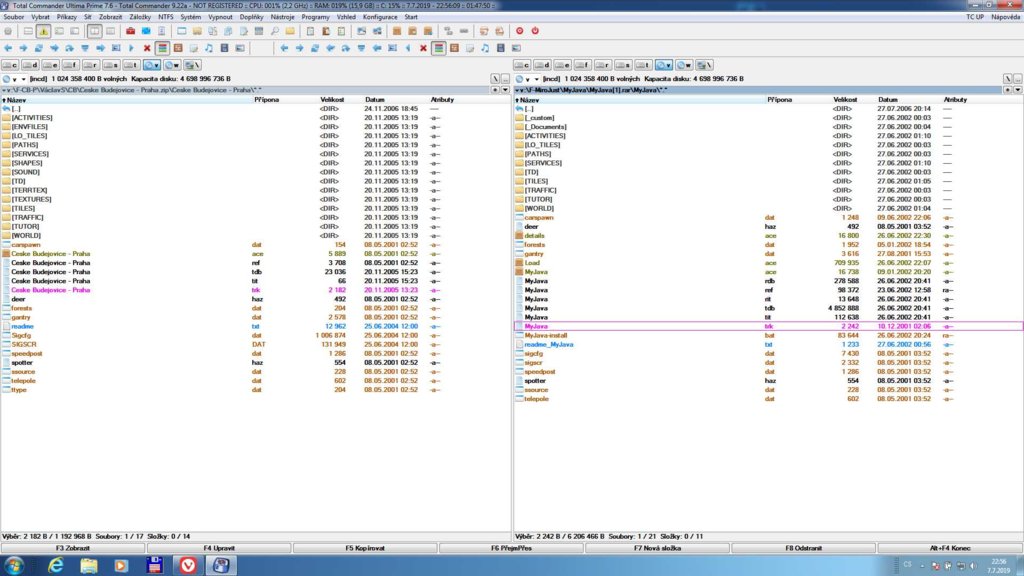
Task: Click the red X icon in left navigation toolbar
Action: 147,48
